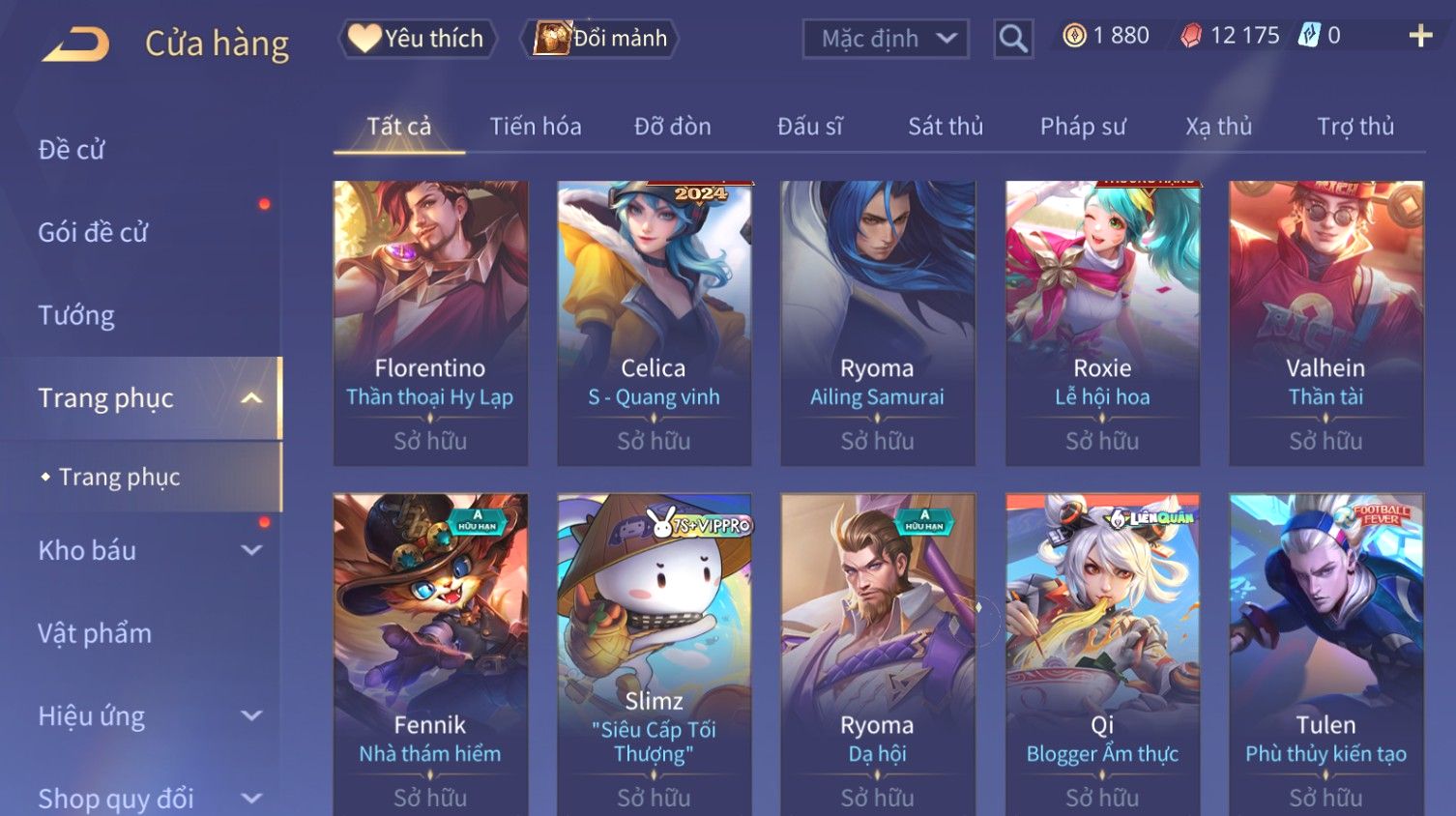Click the blue voucher currency icon
1456x816 pixels.
(1309, 36)
